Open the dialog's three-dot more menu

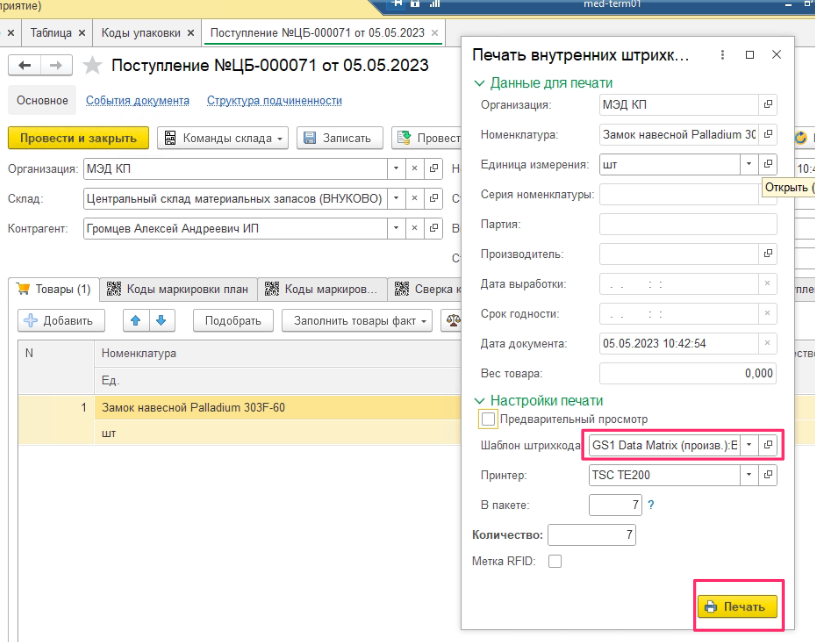point(722,55)
